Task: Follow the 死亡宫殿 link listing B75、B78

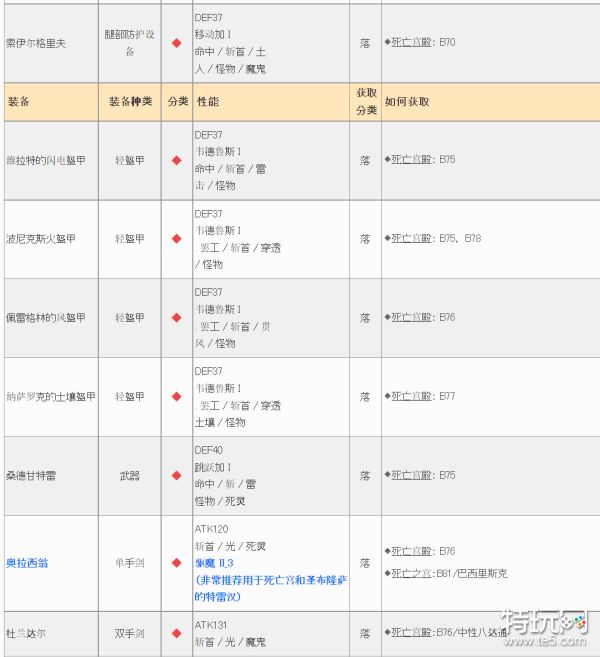Action: point(411,239)
